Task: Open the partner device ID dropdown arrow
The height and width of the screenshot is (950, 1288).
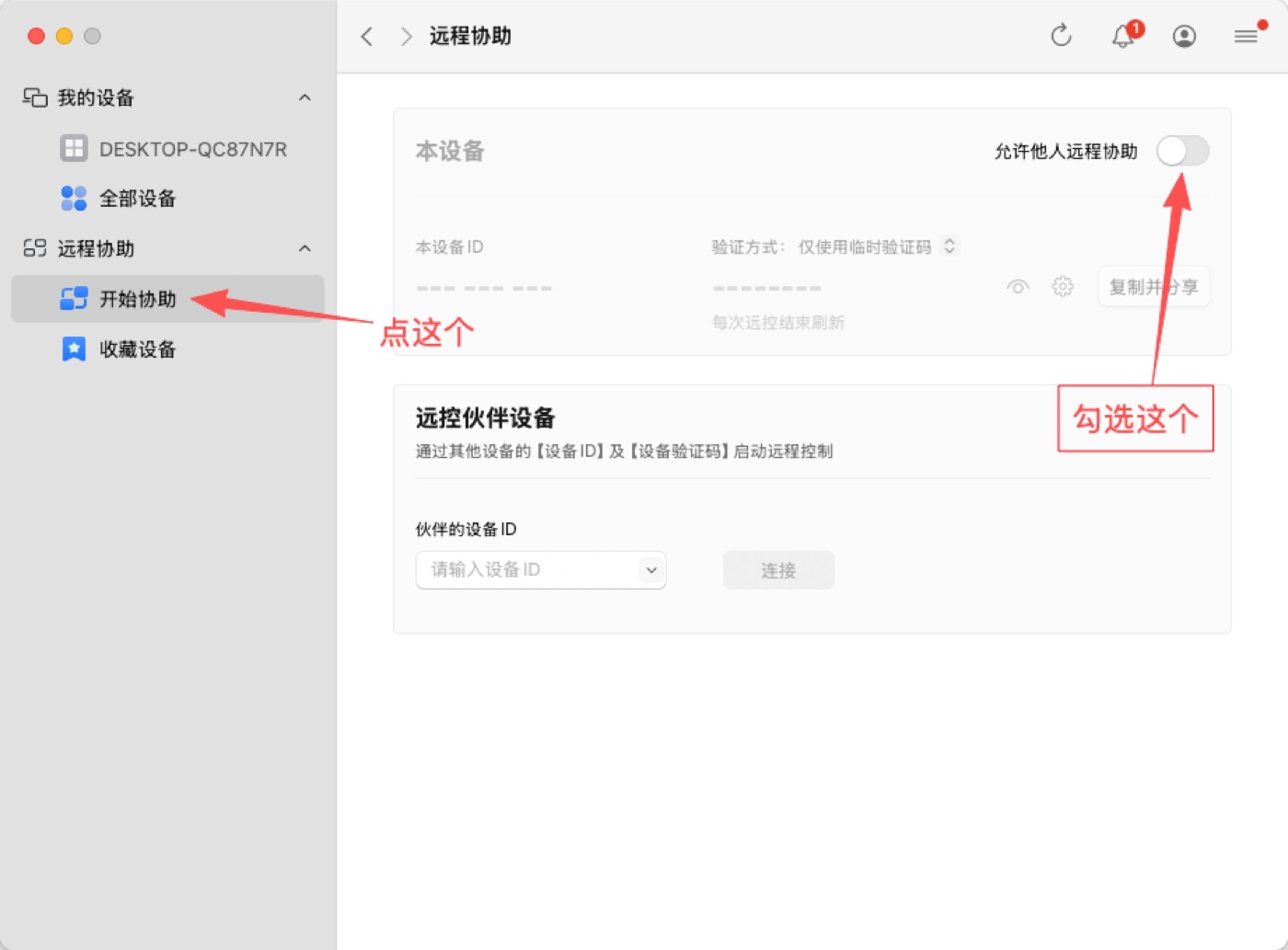Action: 651,570
